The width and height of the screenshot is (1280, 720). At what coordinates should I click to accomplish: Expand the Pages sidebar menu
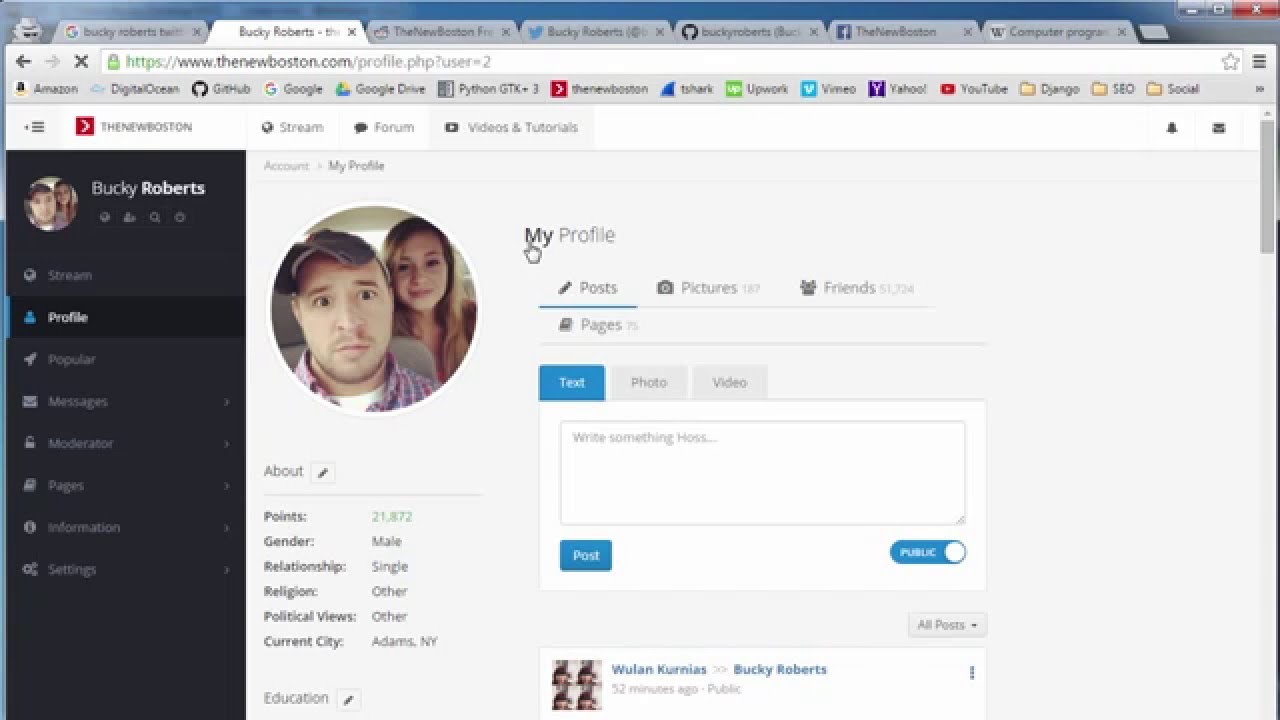126,485
